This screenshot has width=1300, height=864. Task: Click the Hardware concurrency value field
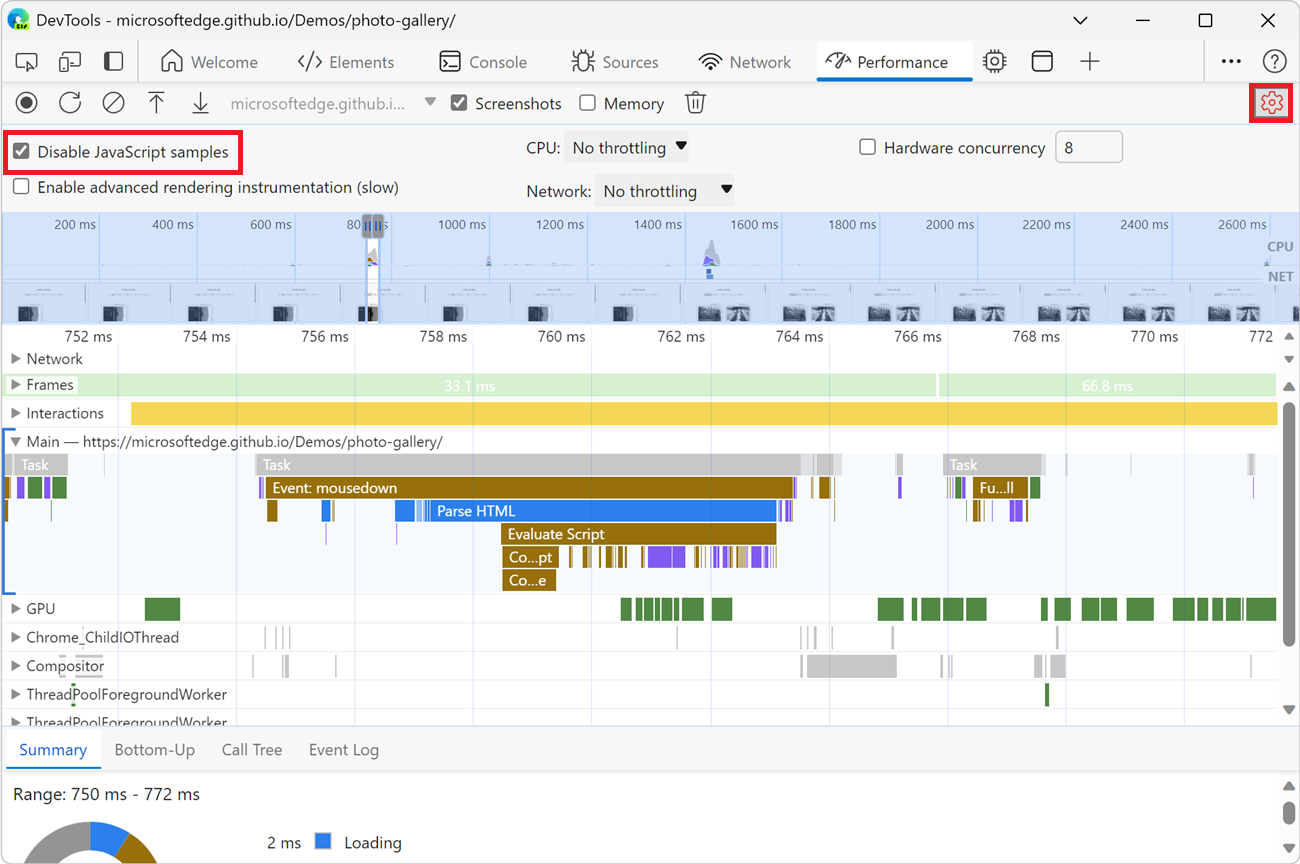tap(1089, 147)
